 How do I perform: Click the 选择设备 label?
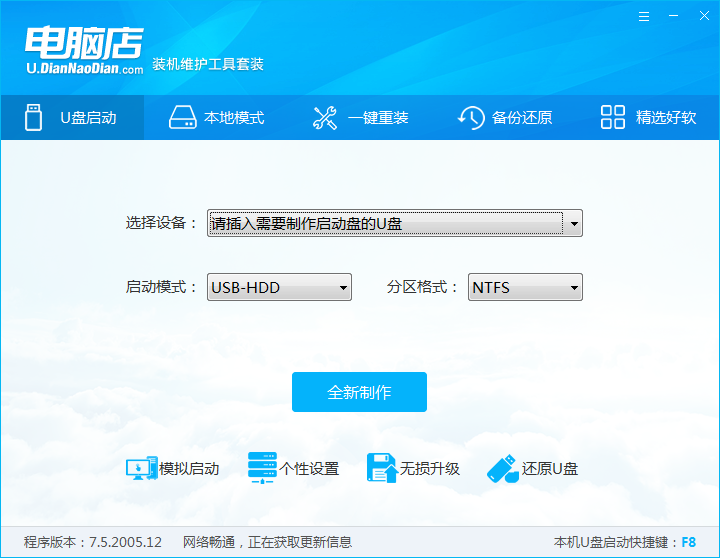click(161, 223)
